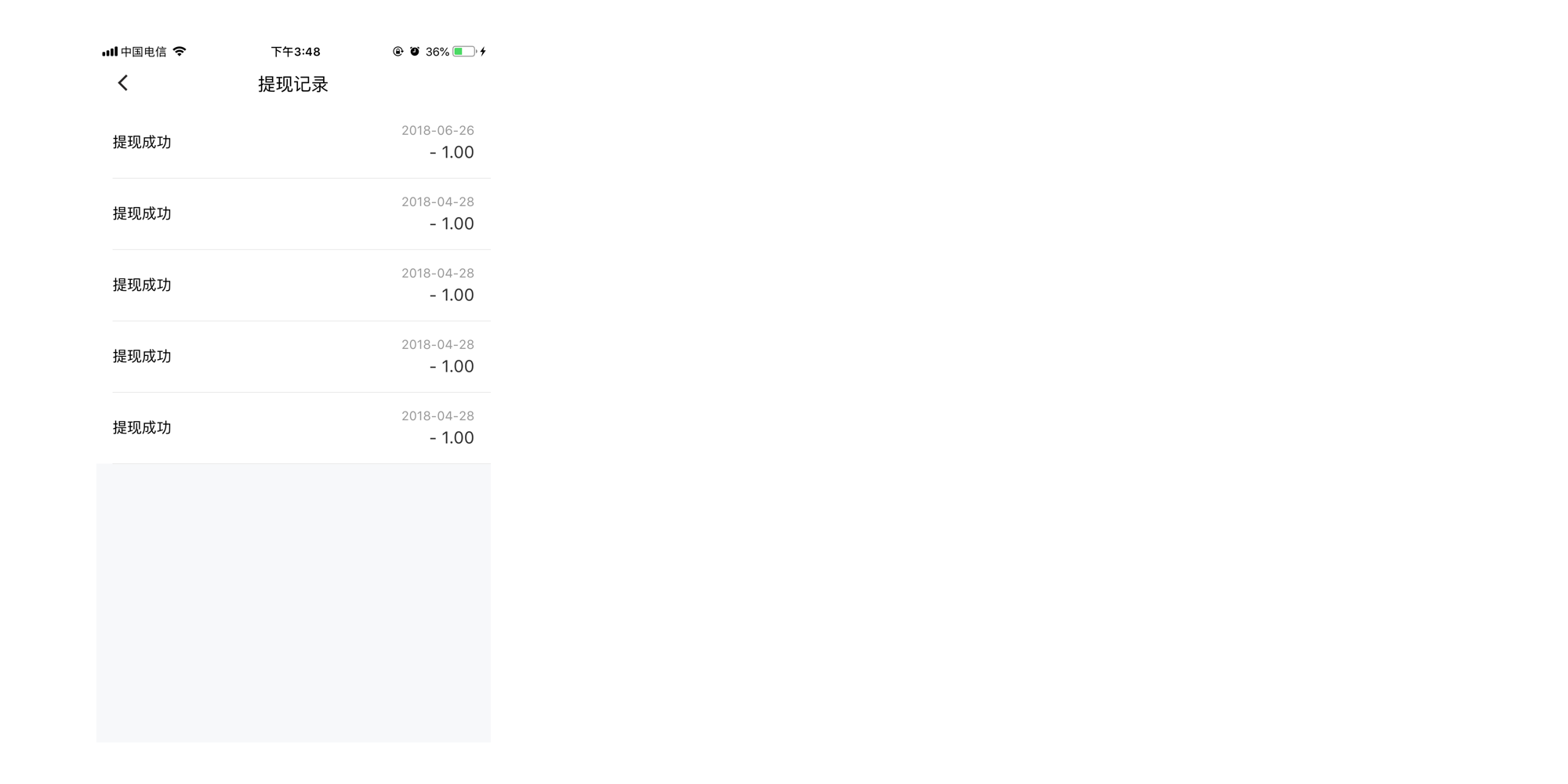Viewport: 1568px width, 784px height.
Task: Open the 2018-06-26 提现成功 record
Action: (293, 143)
